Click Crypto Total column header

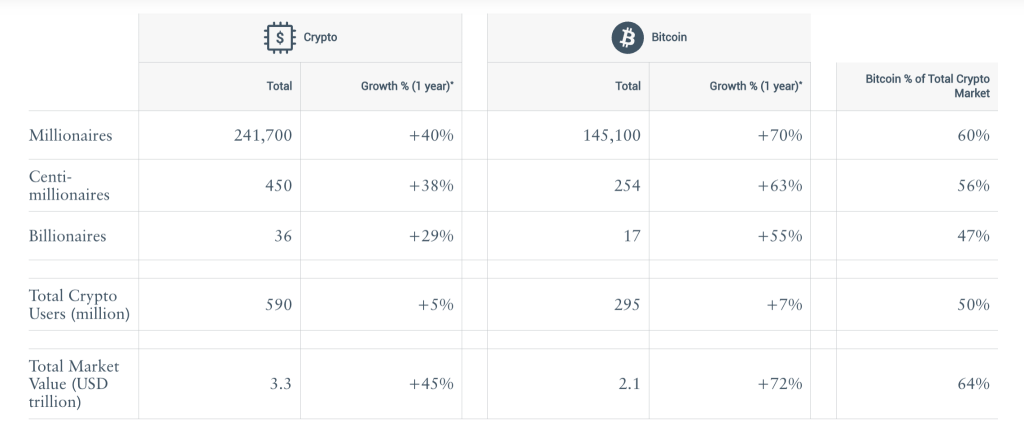pos(279,86)
